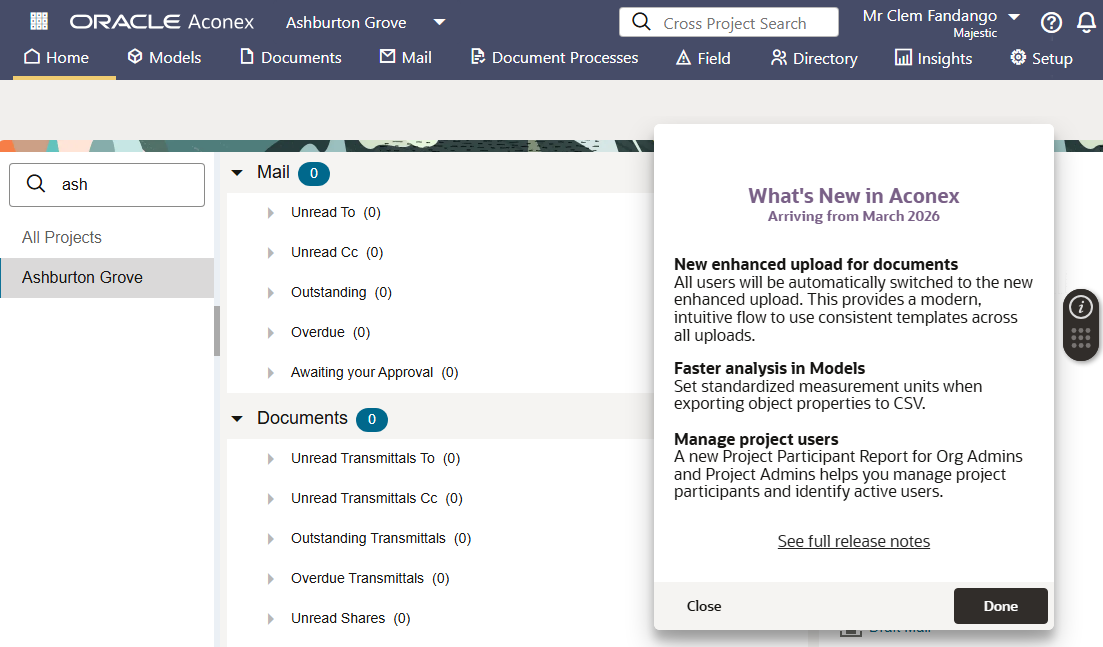Expand the Unread To mail item

click(x=271, y=213)
